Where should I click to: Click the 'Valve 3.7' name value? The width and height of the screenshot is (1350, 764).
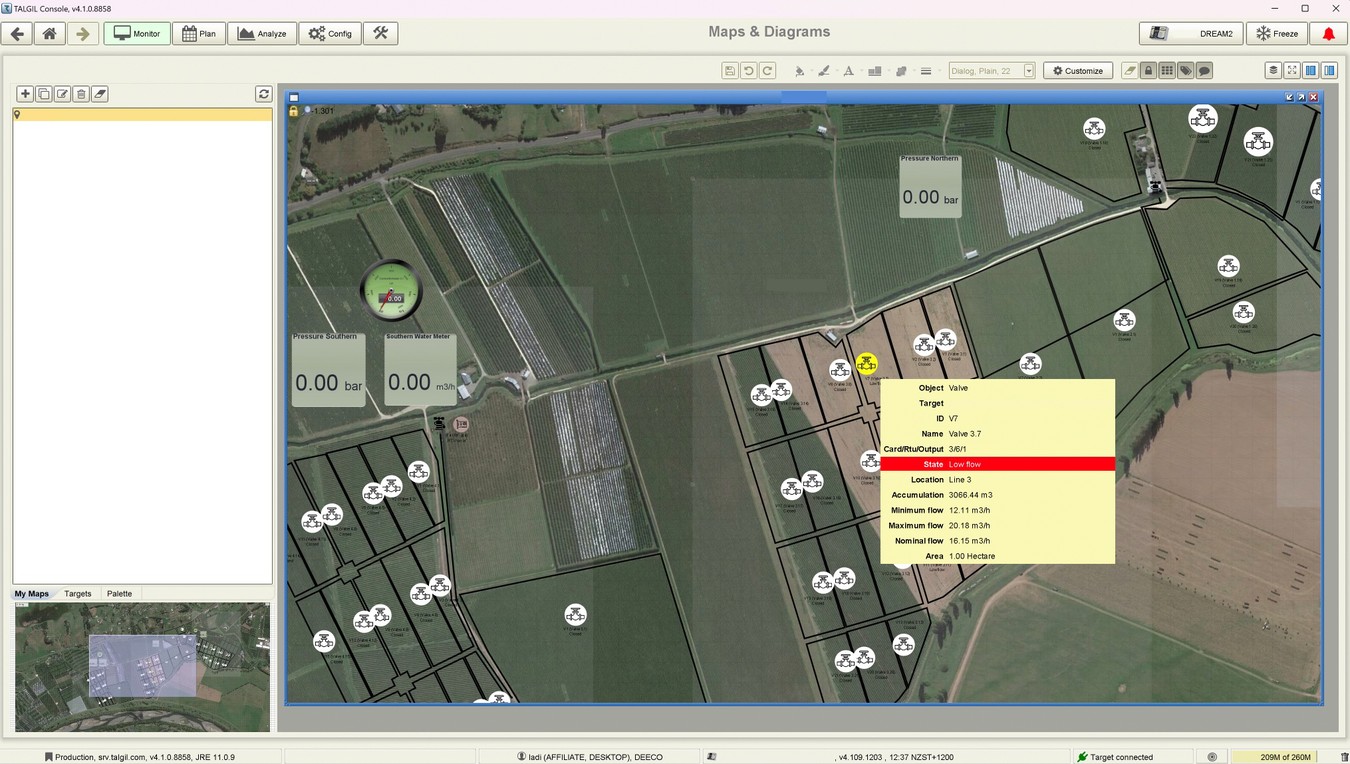tap(965, 434)
